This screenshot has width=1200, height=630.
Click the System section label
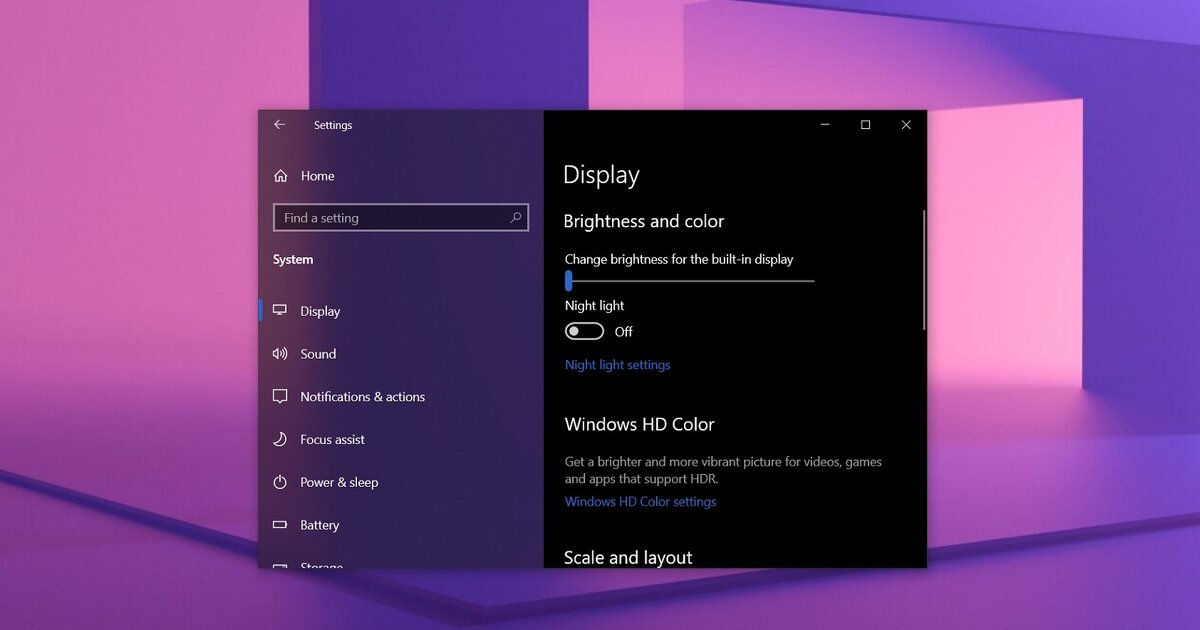(x=293, y=260)
